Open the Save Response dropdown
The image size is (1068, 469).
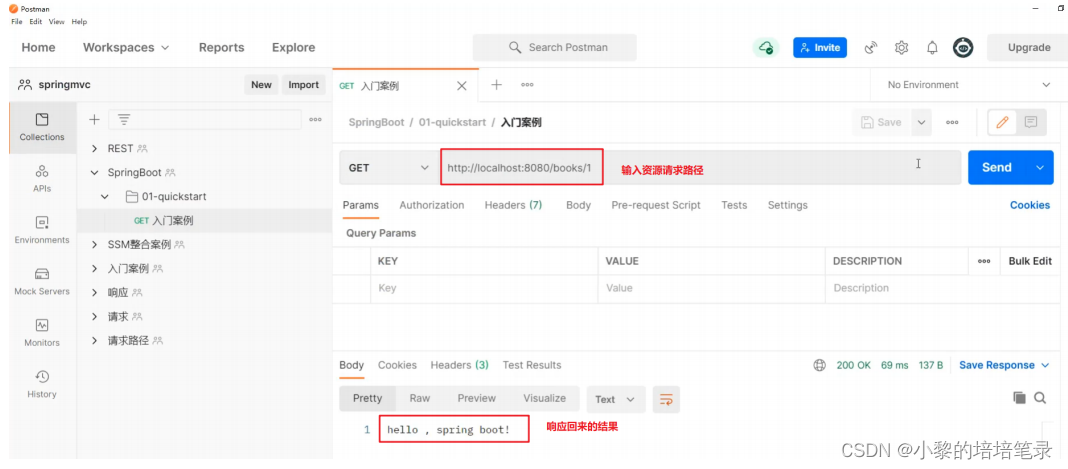coord(1005,366)
